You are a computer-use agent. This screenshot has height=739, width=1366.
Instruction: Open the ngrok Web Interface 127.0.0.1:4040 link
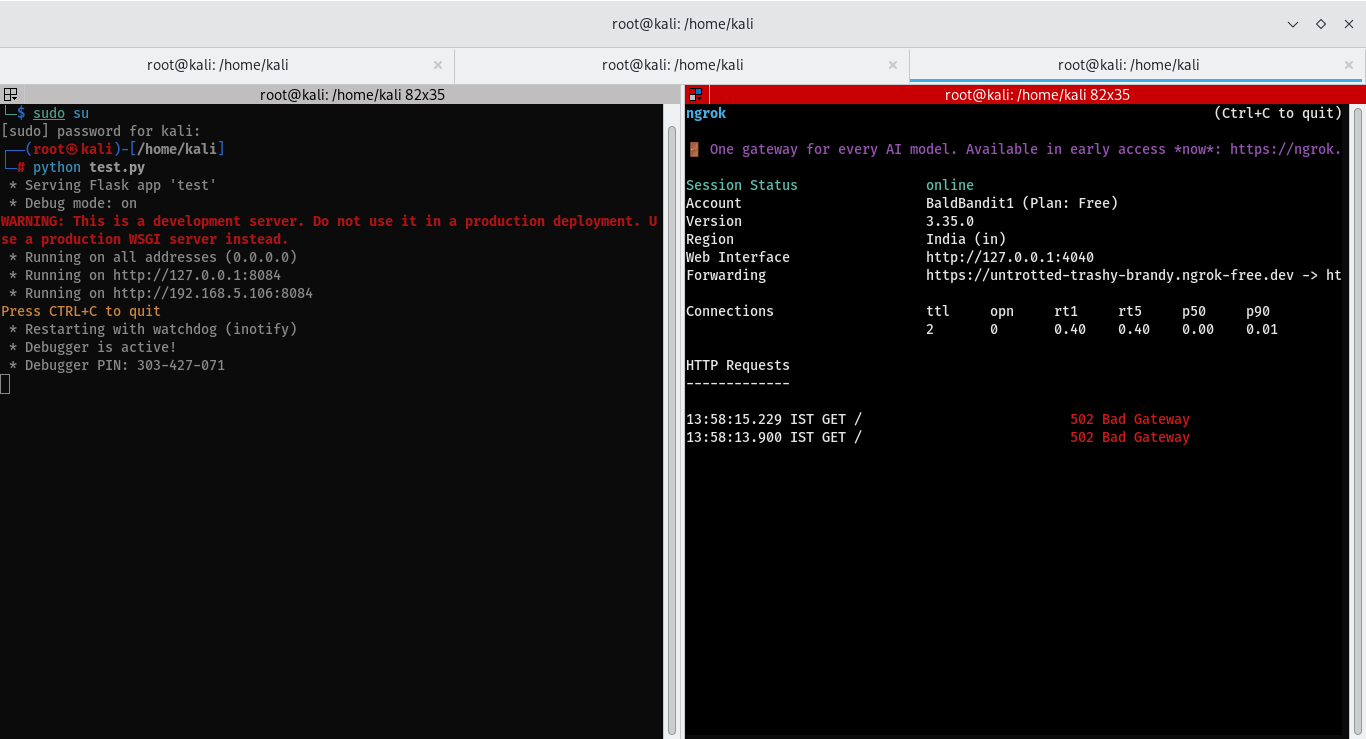1010,257
